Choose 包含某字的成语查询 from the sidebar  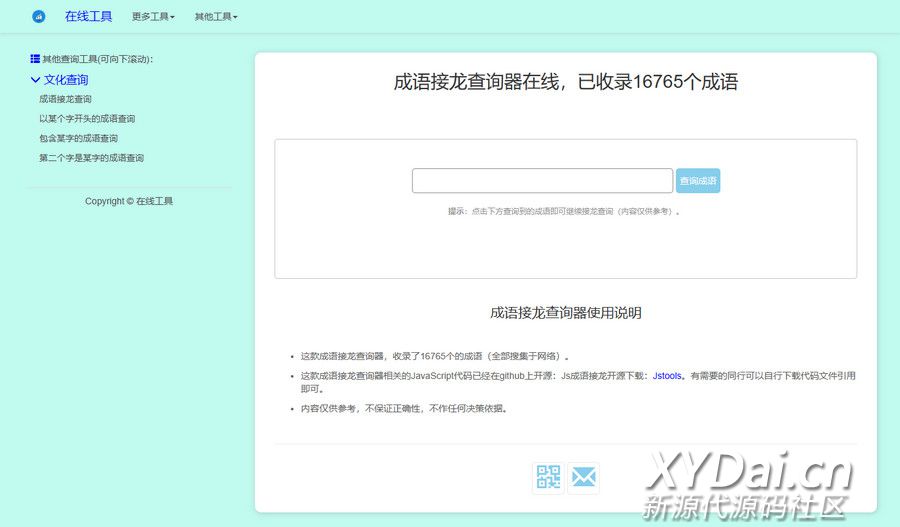78,138
